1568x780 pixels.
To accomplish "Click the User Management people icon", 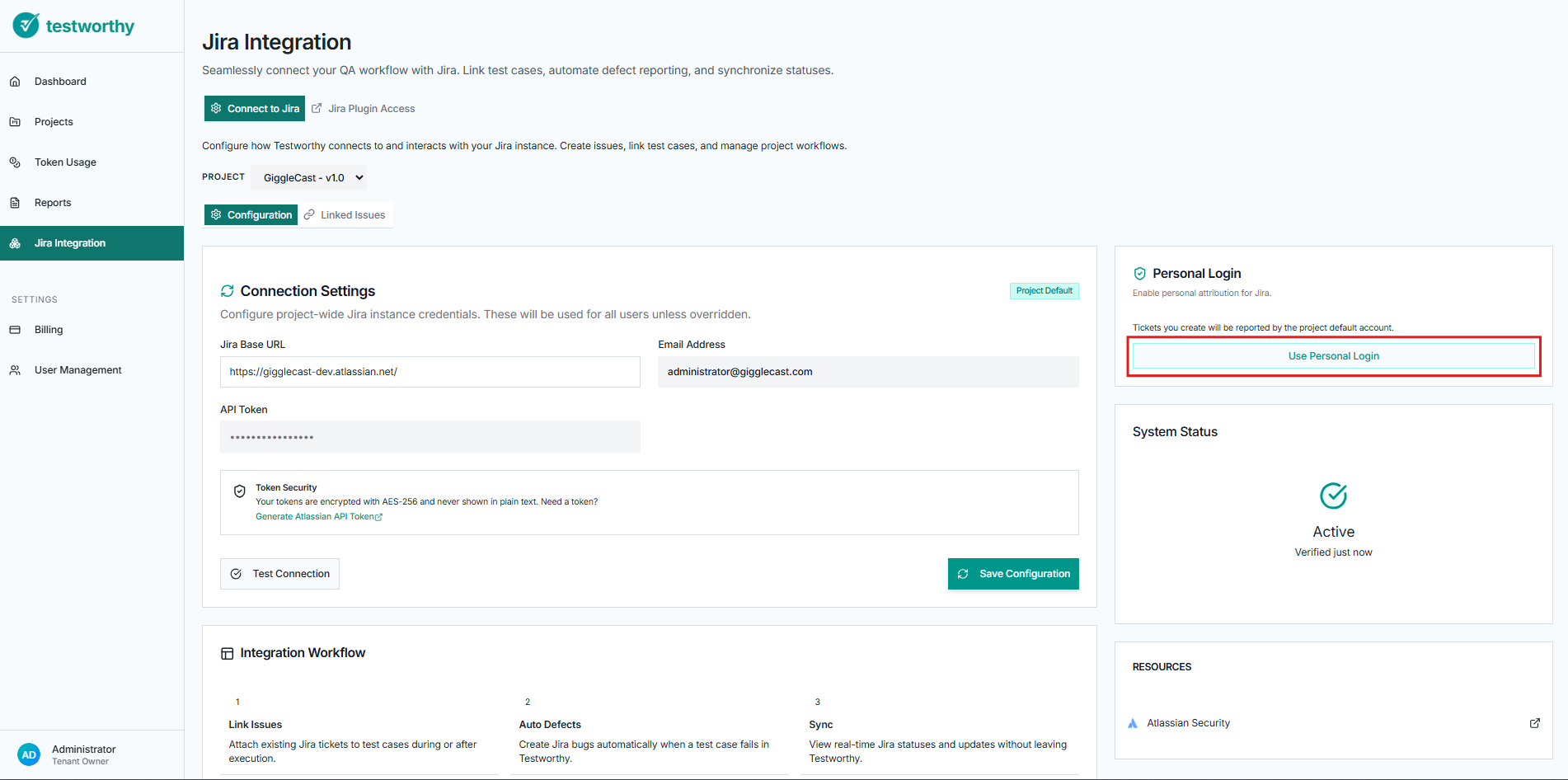I will [x=15, y=370].
